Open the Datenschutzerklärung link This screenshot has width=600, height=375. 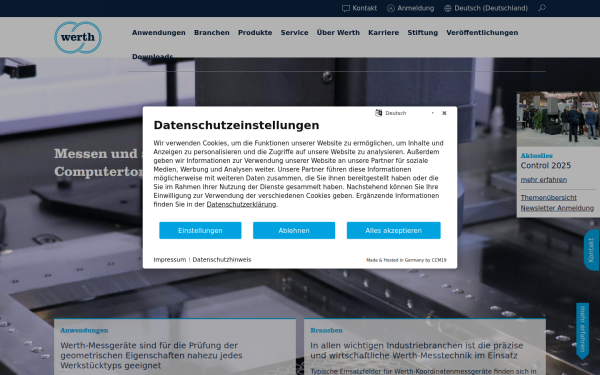[241, 205]
